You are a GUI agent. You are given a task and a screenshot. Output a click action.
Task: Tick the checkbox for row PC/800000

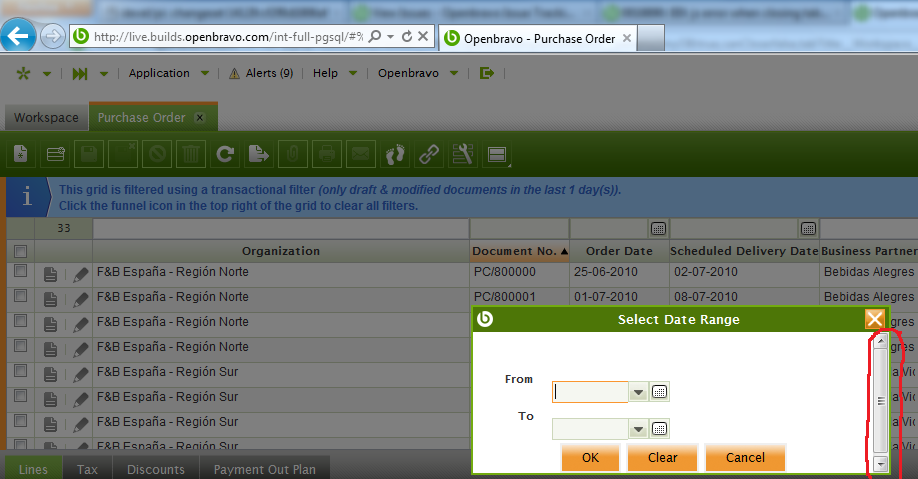coord(20,271)
